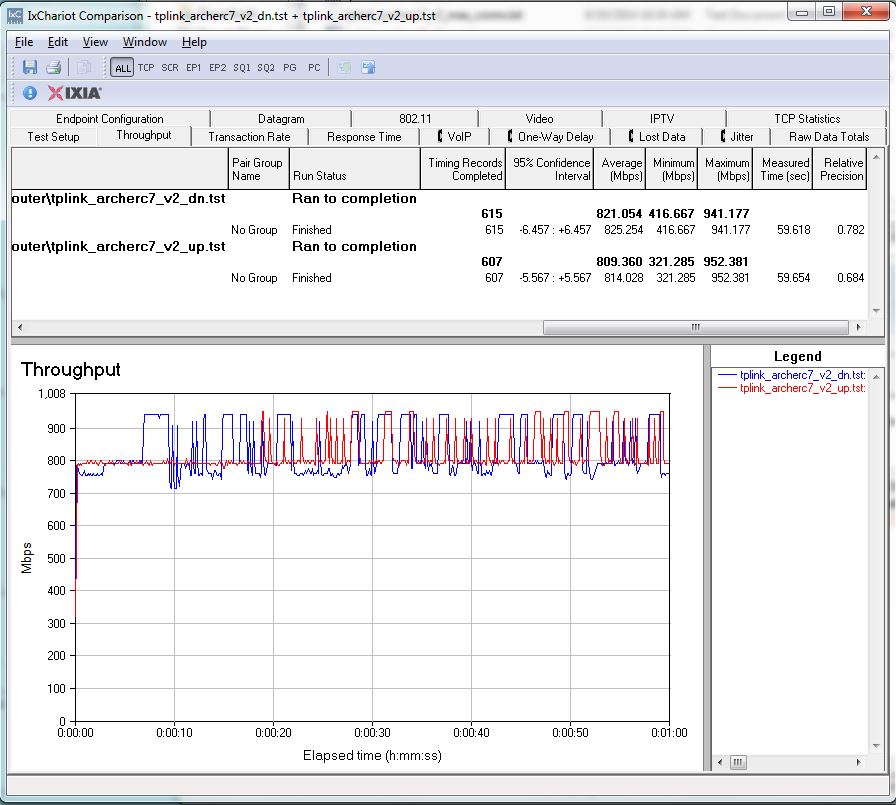This screenshot has width=896, height=805.
Task: Switch to Endpoint Configuration tab
Action: point(110,119)
